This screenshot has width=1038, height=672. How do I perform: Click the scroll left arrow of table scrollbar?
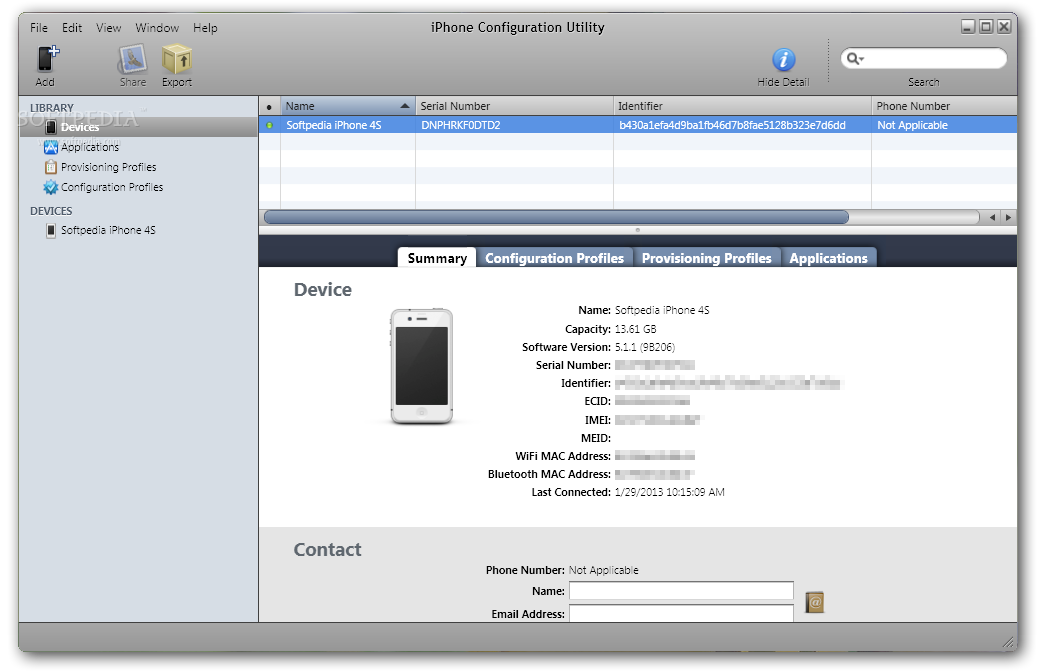[x=992, y=217]
